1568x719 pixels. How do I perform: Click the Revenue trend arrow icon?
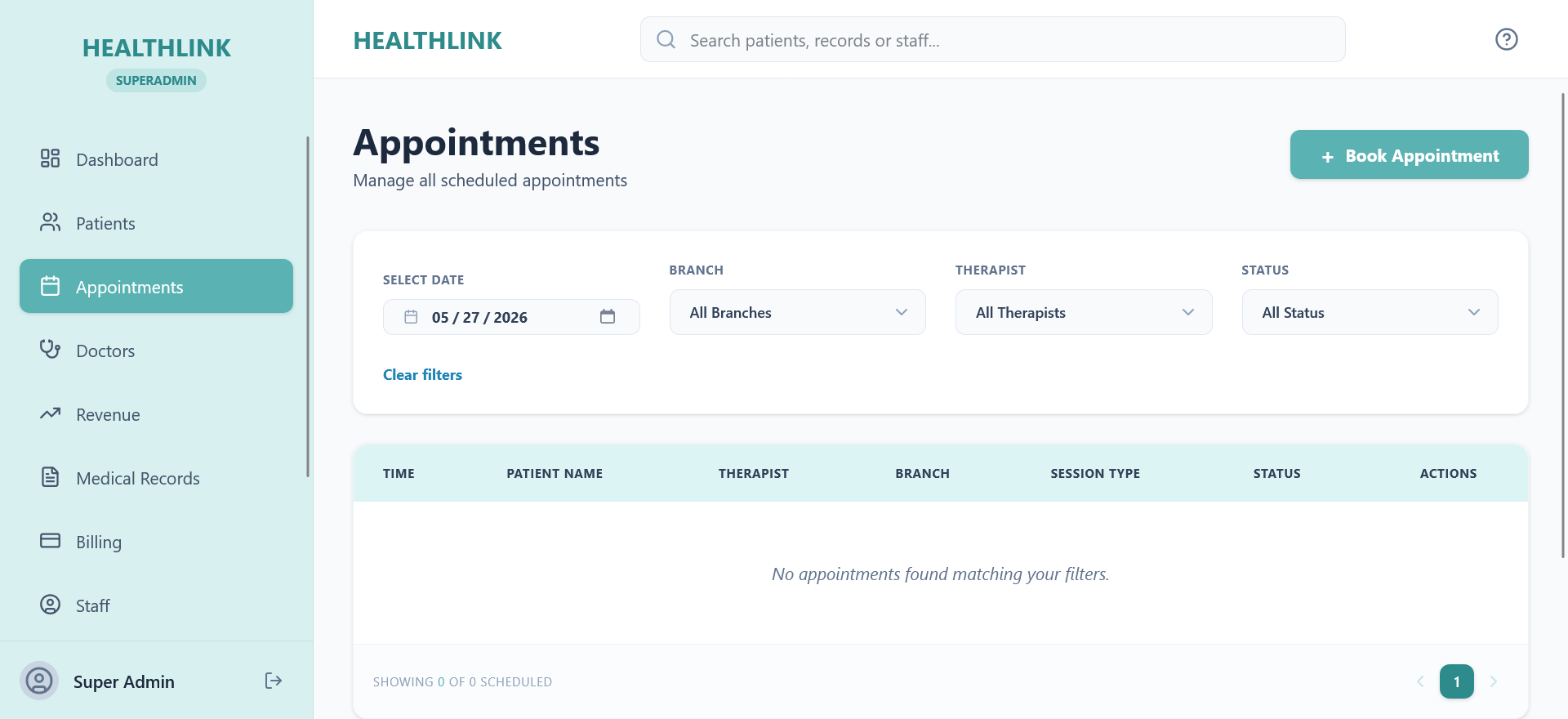50,413
